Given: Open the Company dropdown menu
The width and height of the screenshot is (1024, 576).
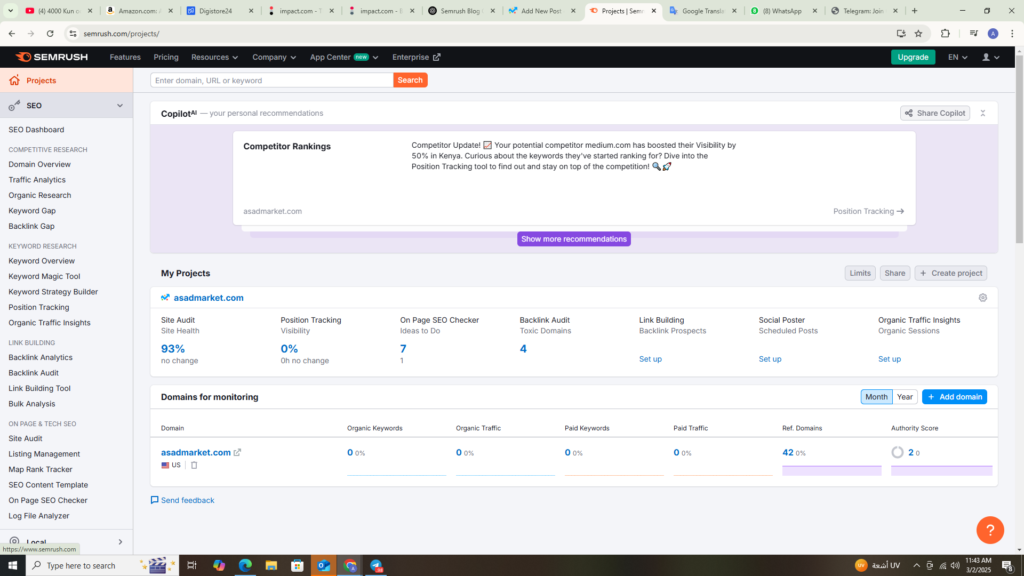Looking at the screenshot, I should pyautogui.click(x=274, y=57).
